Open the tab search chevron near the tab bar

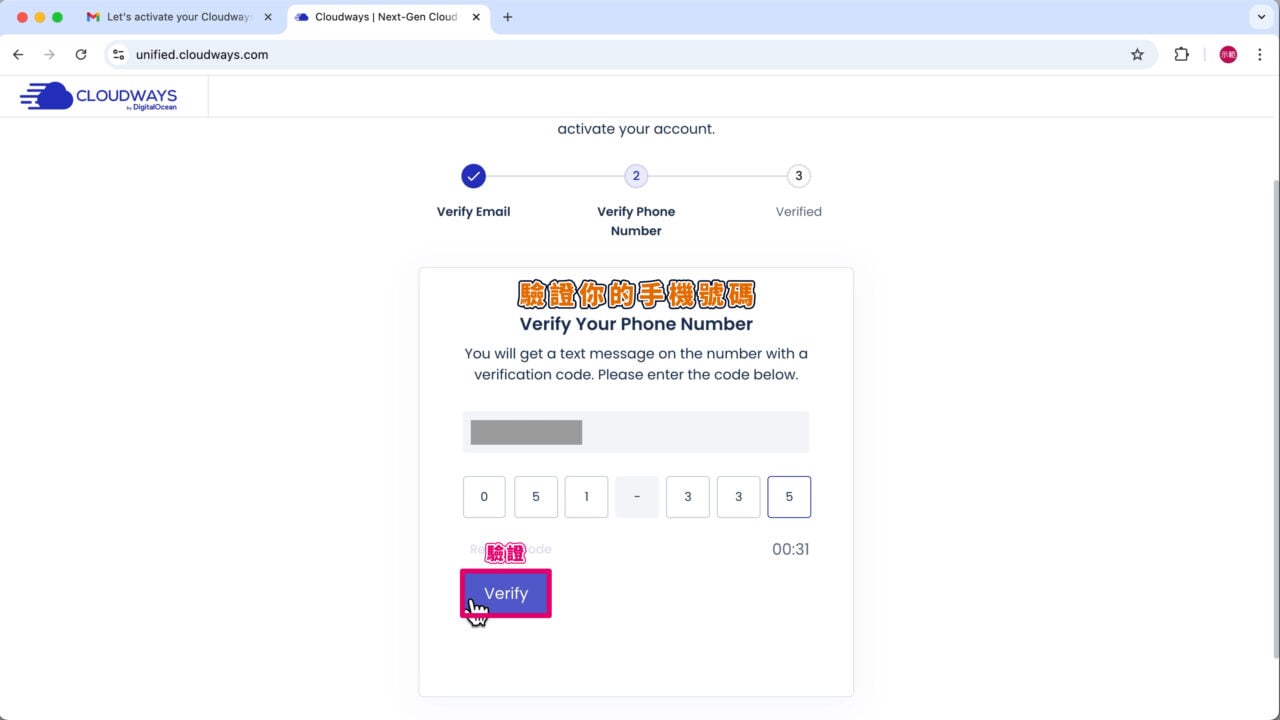click(1259, 17)
